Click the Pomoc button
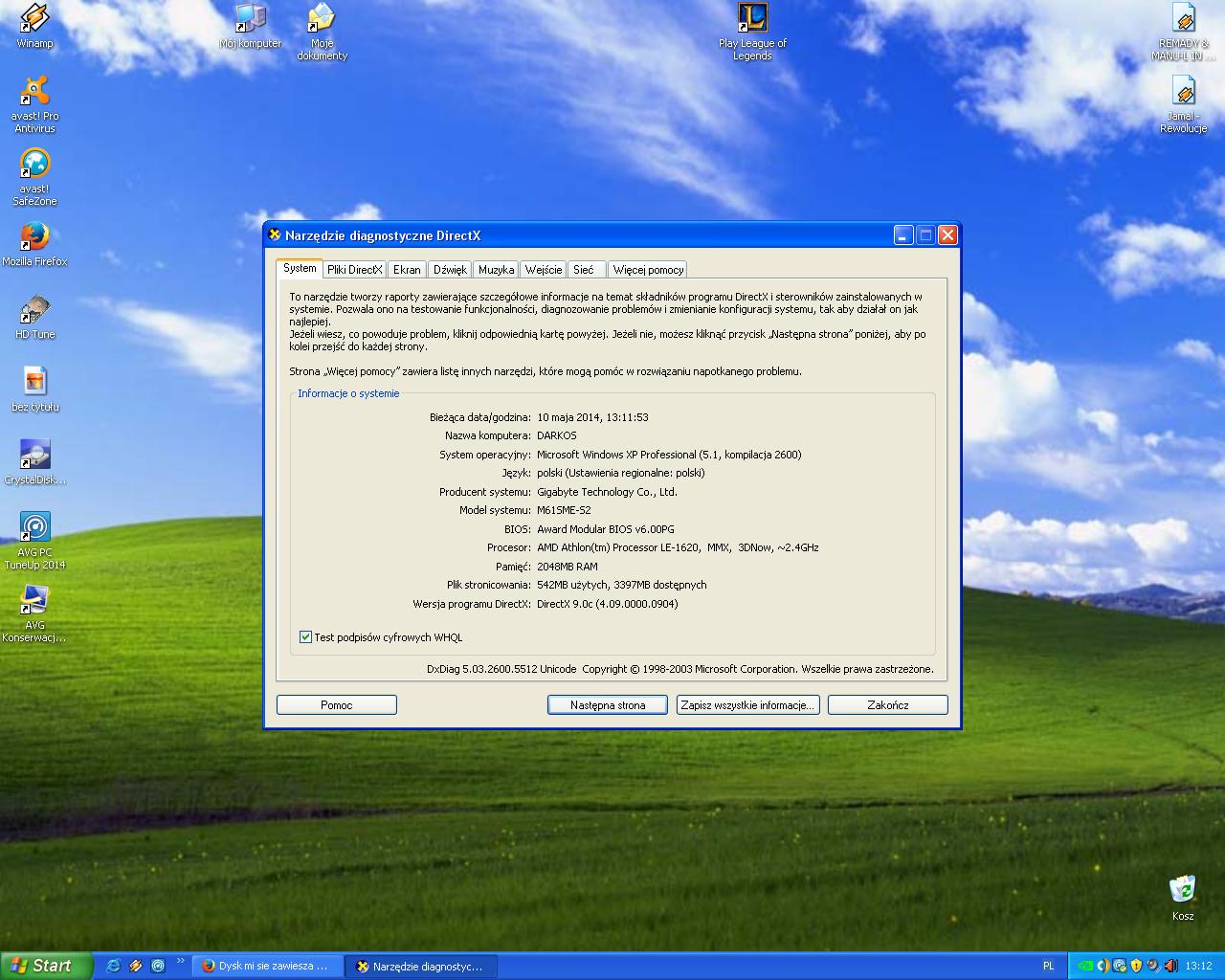Image resolution: width=1225 pixels, height=980 pixels. (x=337, y=705)
